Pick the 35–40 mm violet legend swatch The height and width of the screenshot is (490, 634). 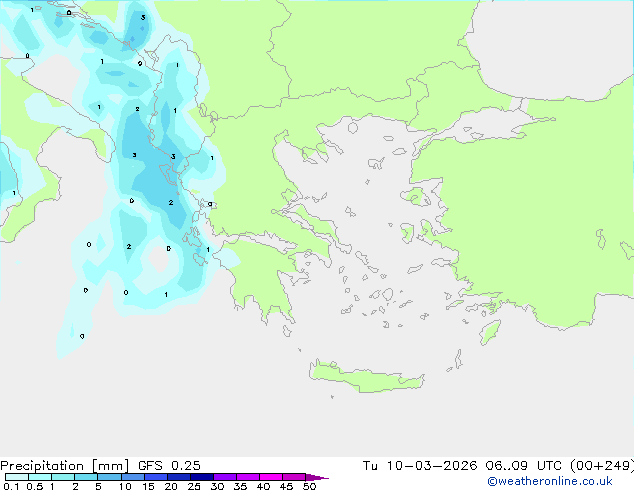pos(247,477)
